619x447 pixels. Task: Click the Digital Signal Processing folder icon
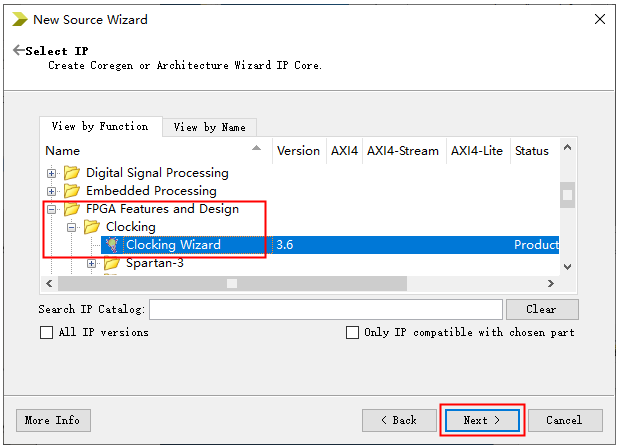[x=72, y=173]
